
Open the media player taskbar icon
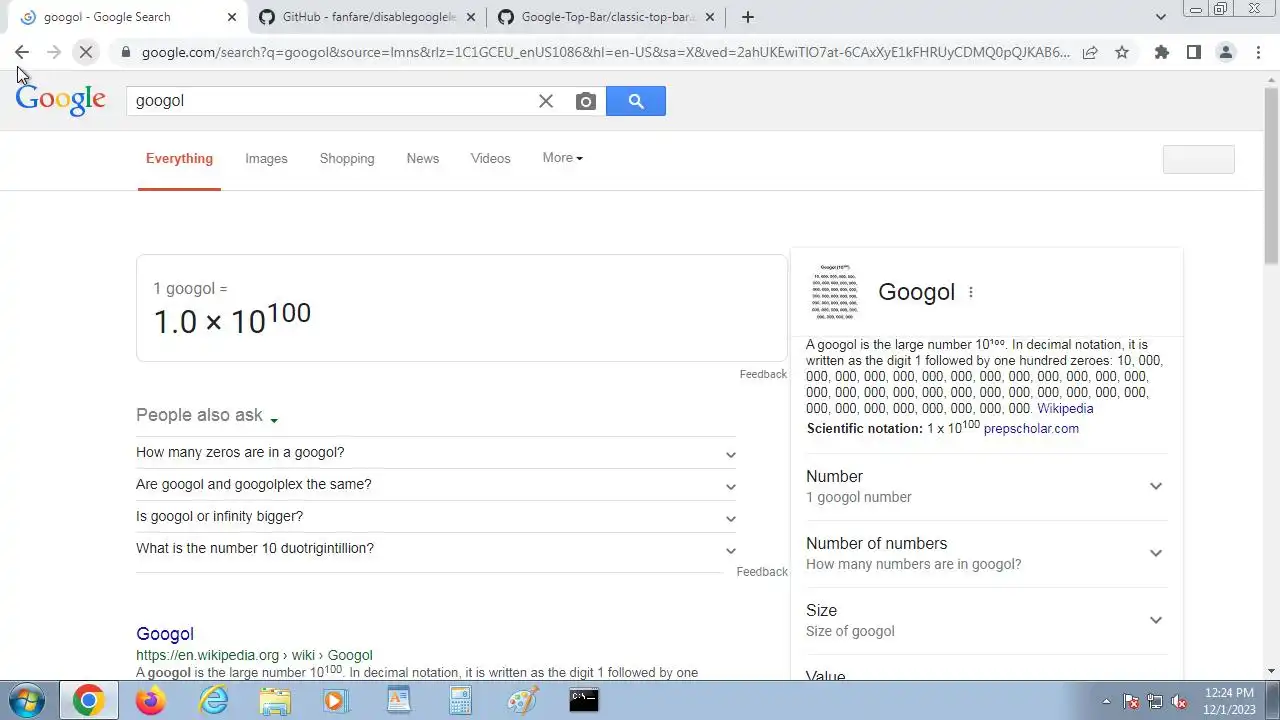click(x=337, y=700)
